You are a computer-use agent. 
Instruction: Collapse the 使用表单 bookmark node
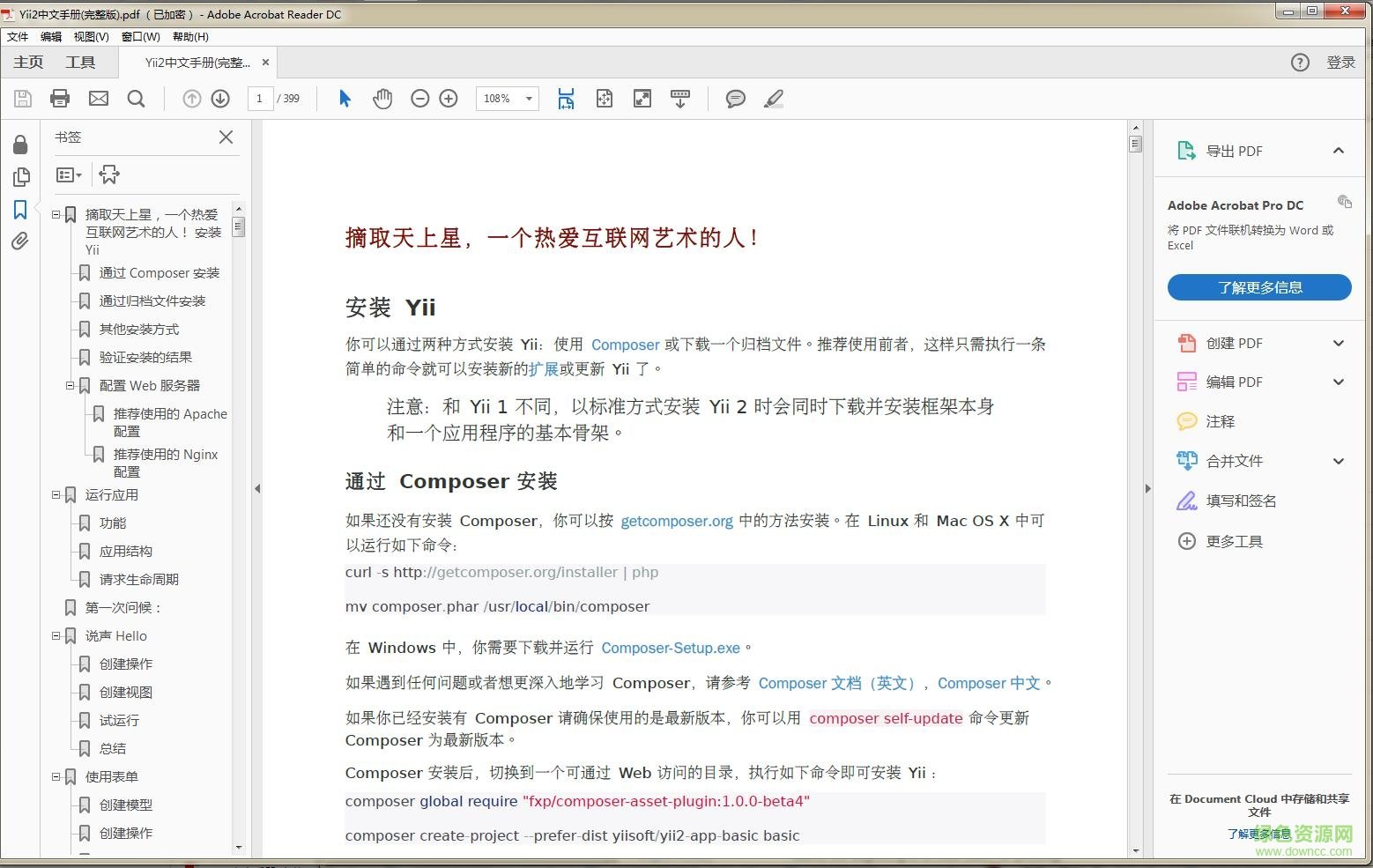pyautogui.click(x=56, y=776)
